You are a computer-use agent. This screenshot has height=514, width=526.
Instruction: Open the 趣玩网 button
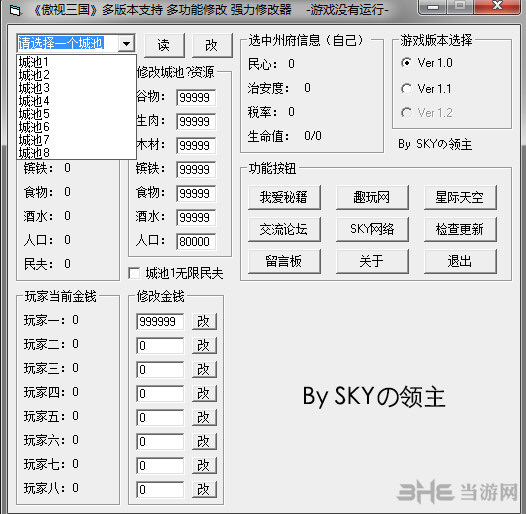pos(372,197)
